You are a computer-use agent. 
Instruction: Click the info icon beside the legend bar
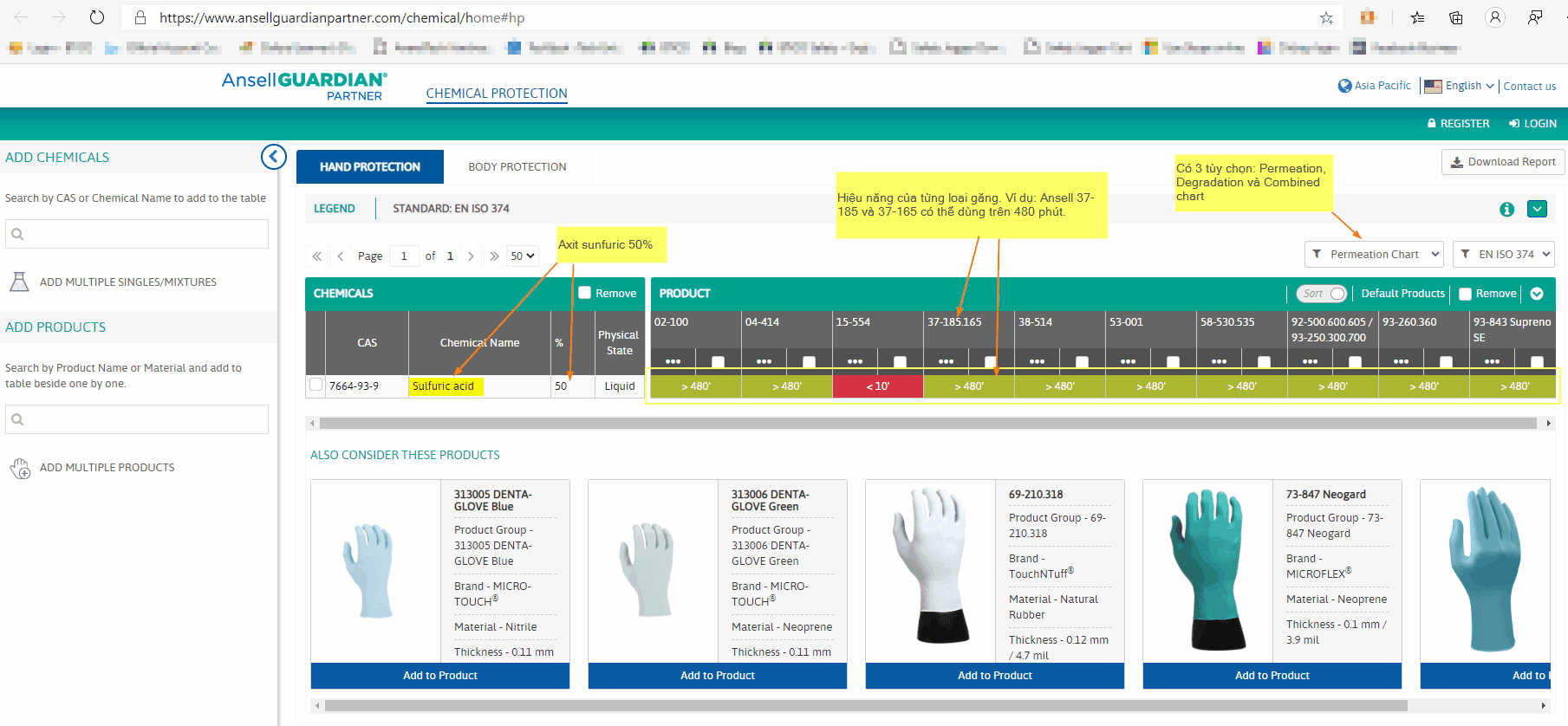[x=1507, y=209]
